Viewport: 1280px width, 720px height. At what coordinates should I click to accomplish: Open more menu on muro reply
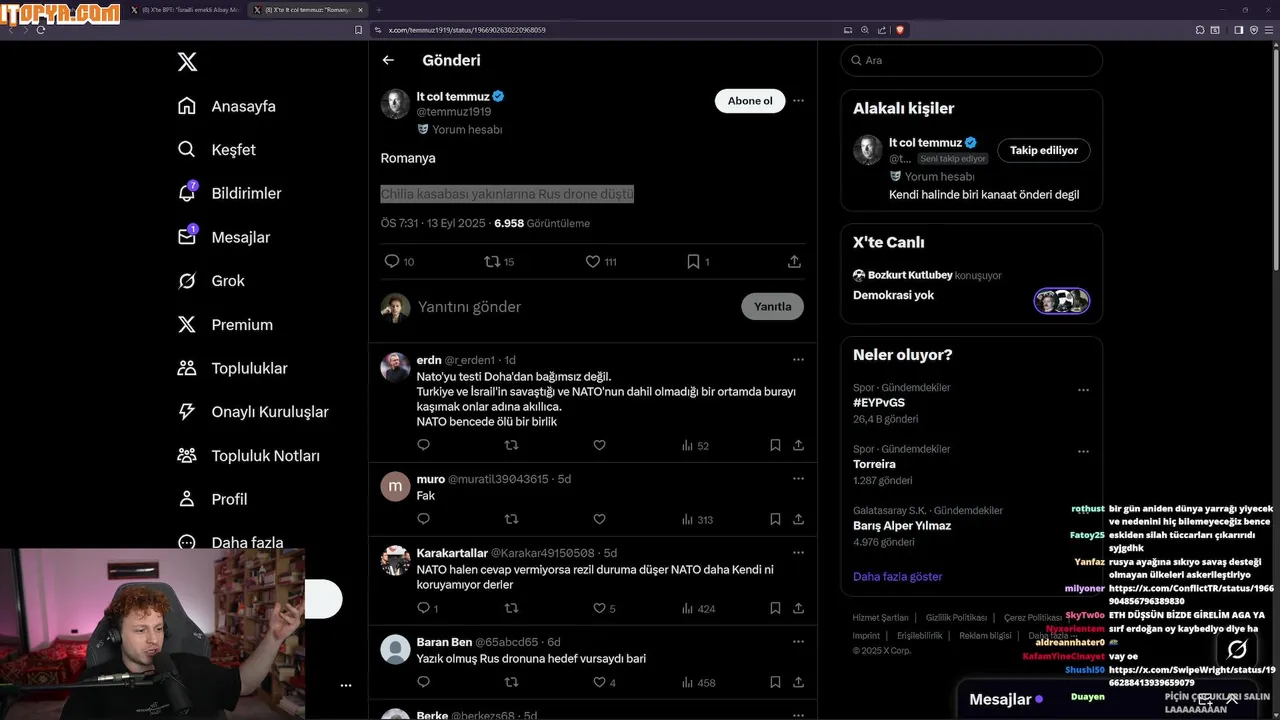(x=798, y=479)
